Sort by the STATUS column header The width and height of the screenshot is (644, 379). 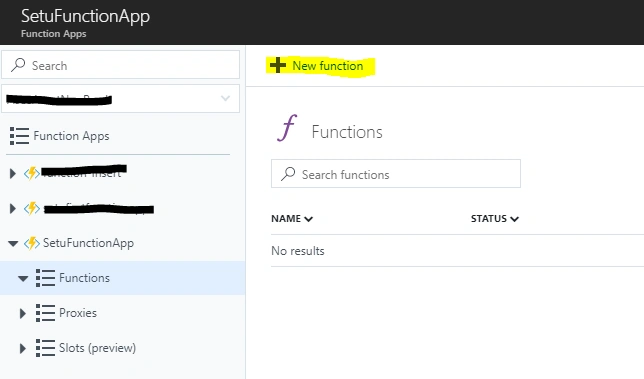tap(495, 218)
